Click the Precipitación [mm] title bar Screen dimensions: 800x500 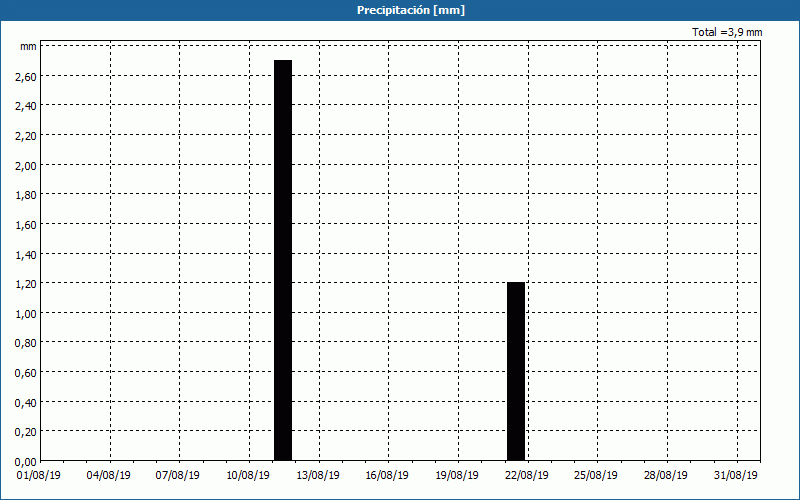tap(400, 10)
